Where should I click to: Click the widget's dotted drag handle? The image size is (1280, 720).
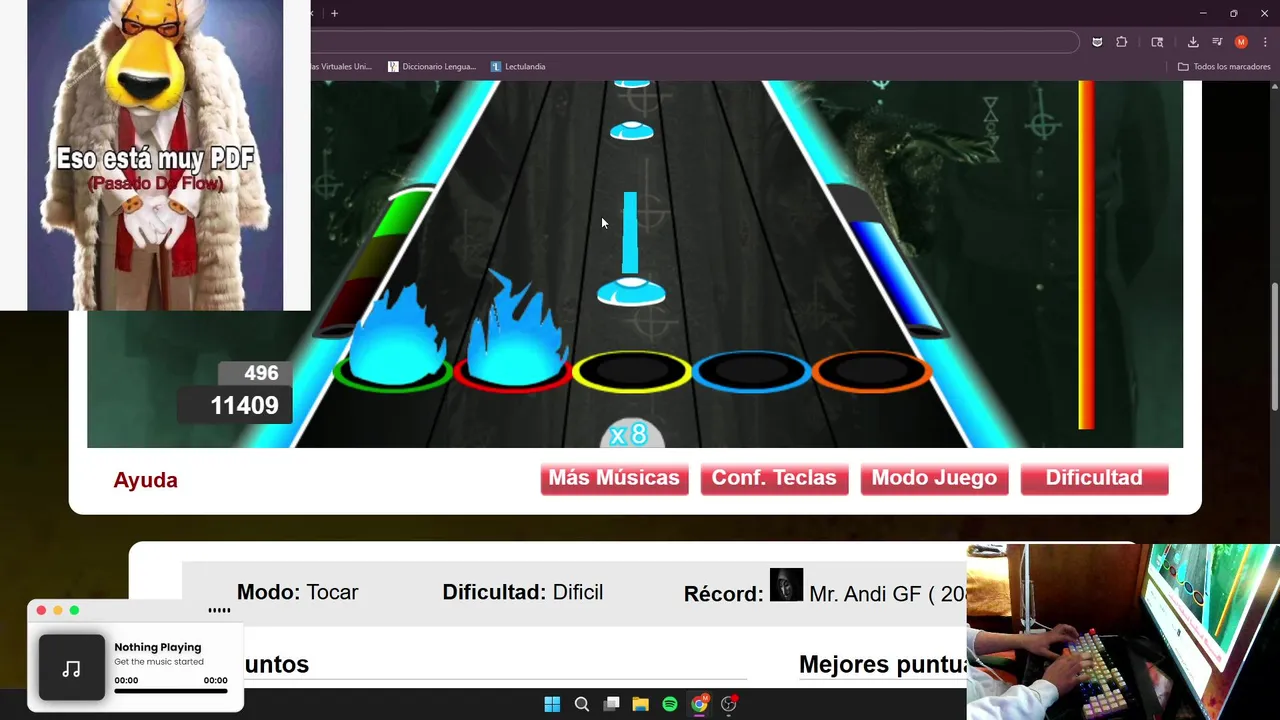coord(219,610)
